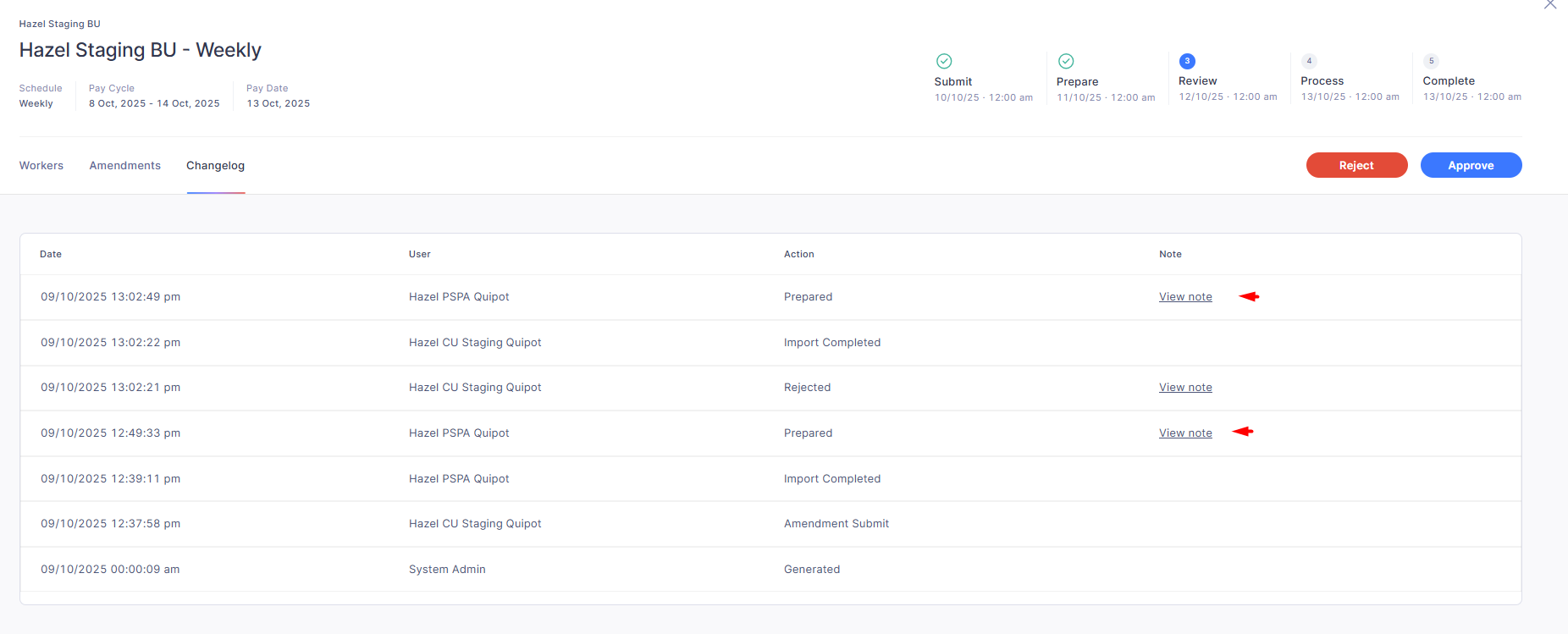The height and width of the screenshot is (634, 1568).
Task: Click the Process step label
Action: (x=1322, y=81)
